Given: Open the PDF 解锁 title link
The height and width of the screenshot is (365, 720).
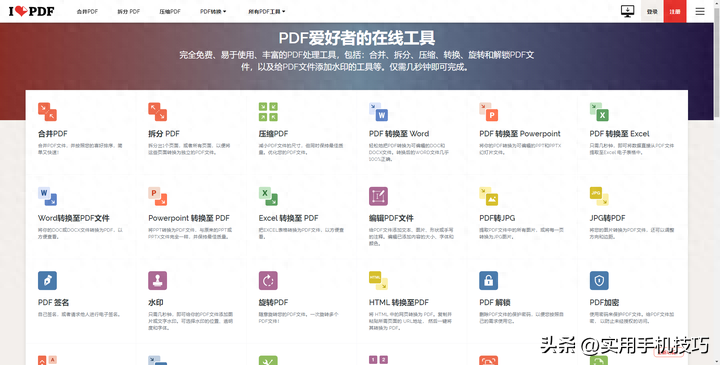Looking at the screenshot, I should (x=495, y=303).
